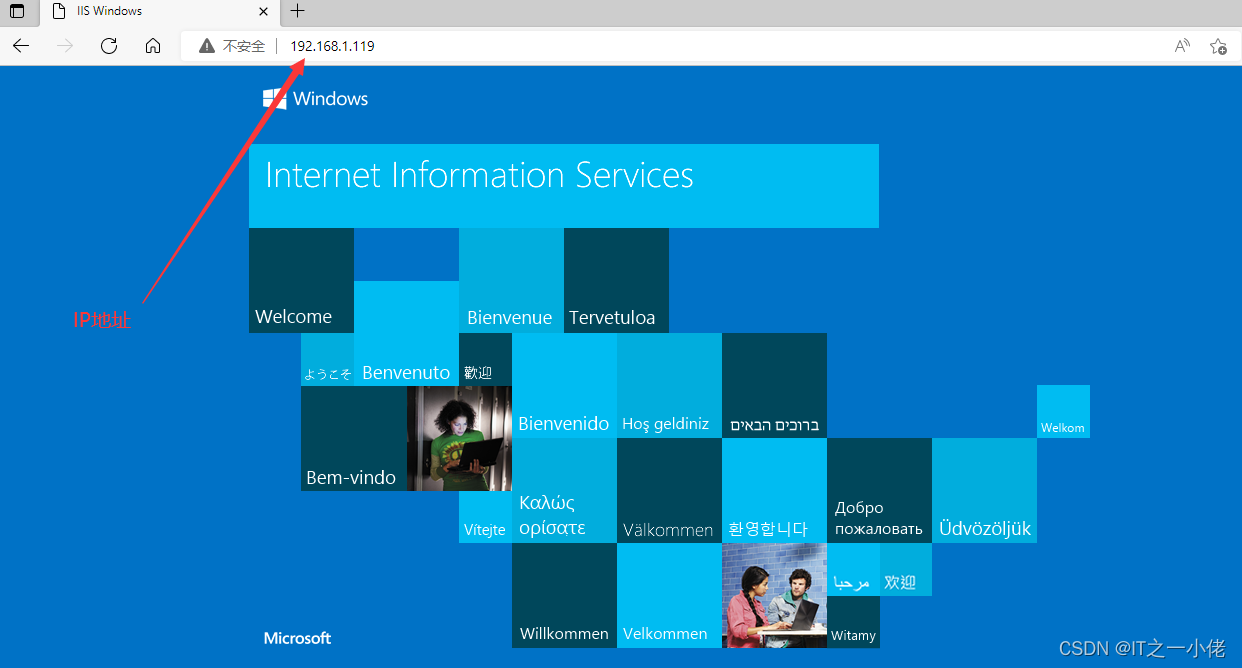Click the Bienvenue tile
Viewport: 1242px width, 668px height.
(x=511, y=280)
